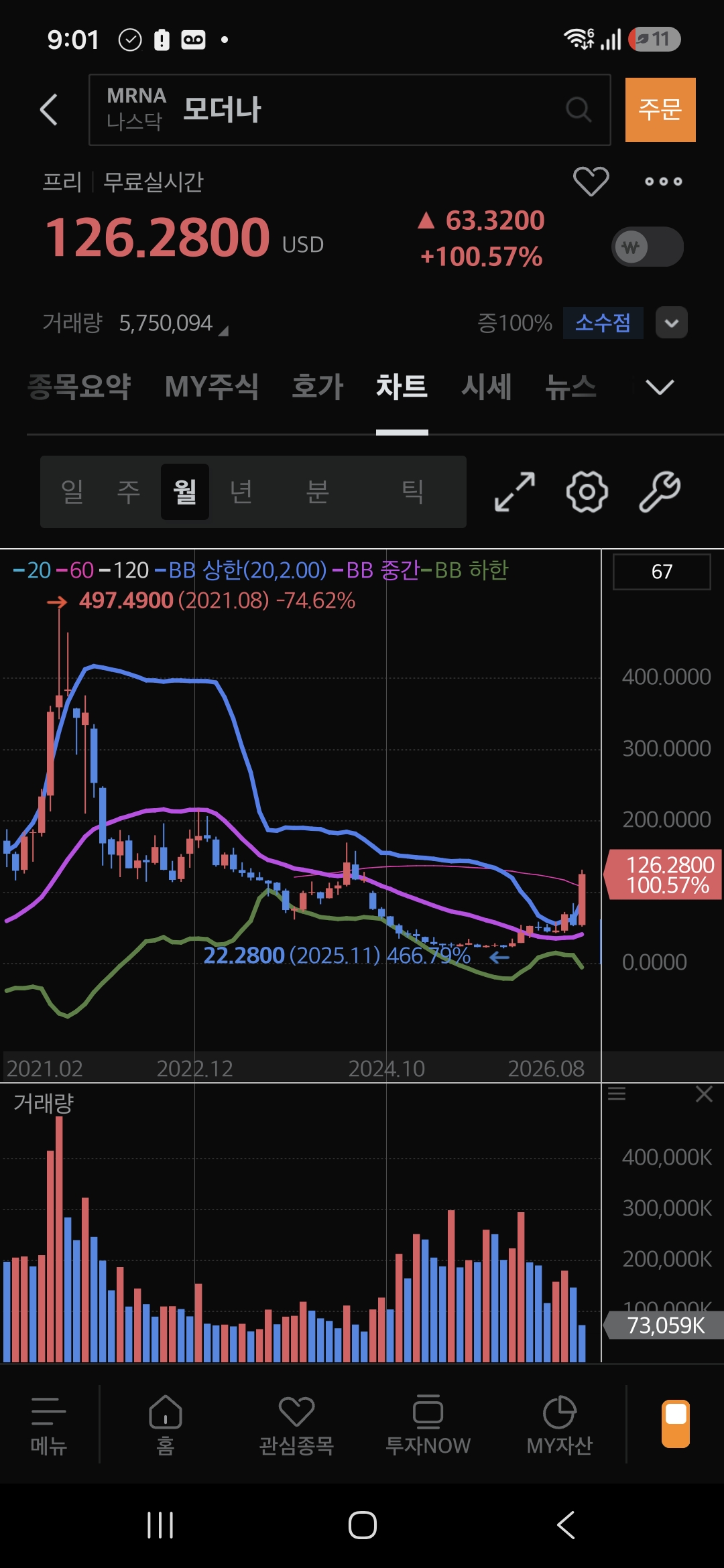Select the 차트 tab
The width and height of the screenshot is (724, 1568).
coord(402,387)
